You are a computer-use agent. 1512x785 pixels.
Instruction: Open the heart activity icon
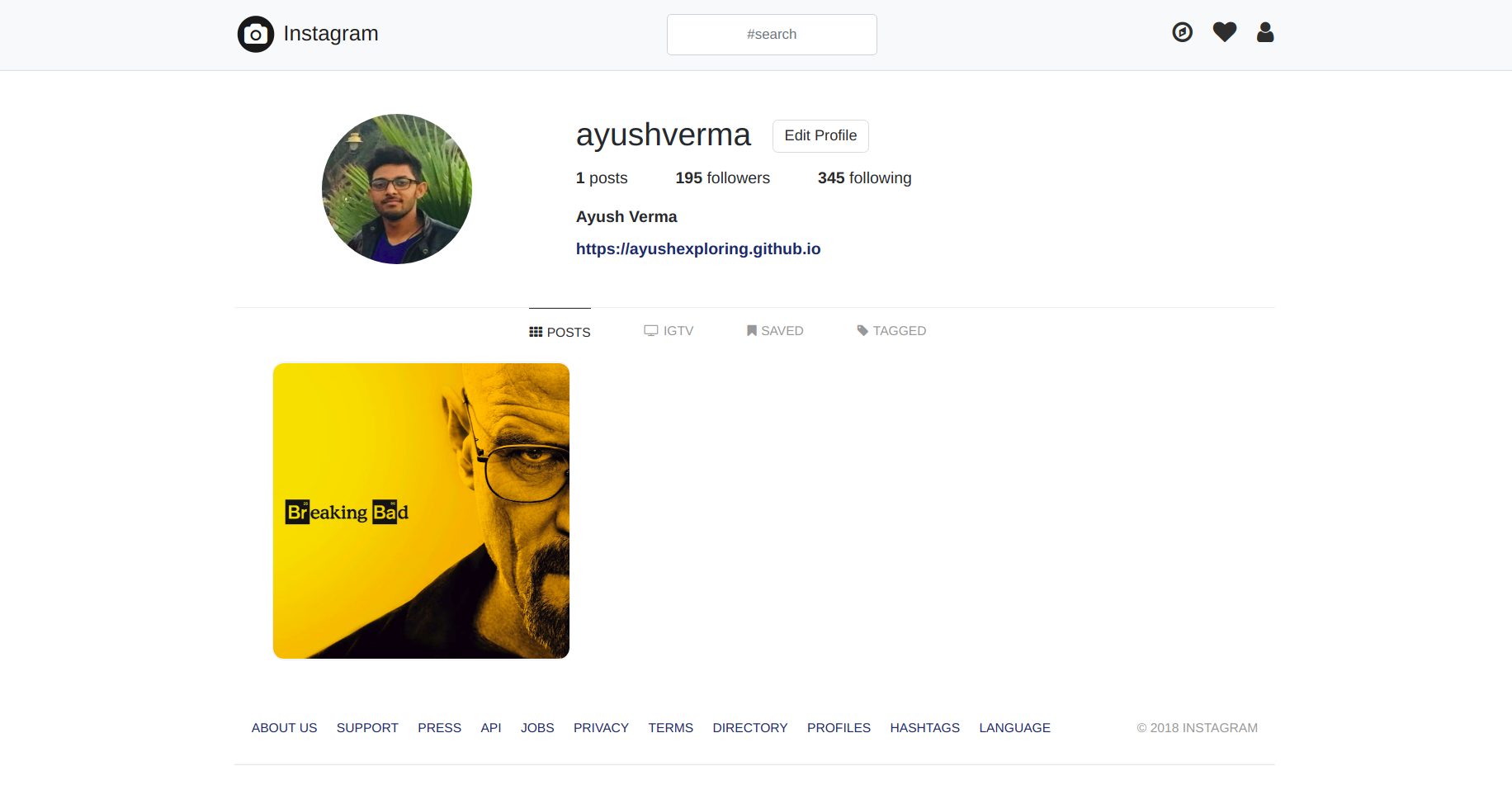[1225, 32]
